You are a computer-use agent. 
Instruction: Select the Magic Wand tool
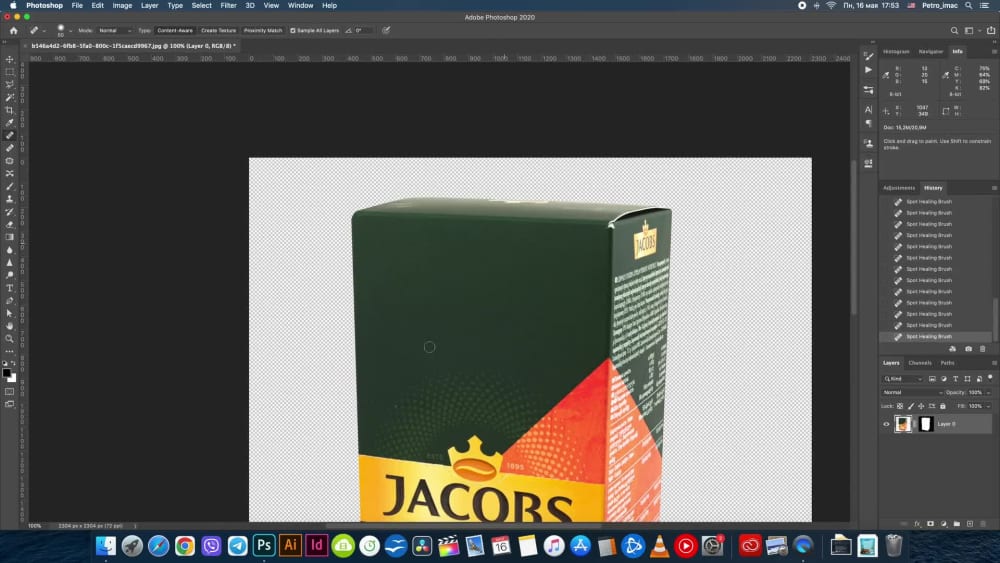(10, 98)
